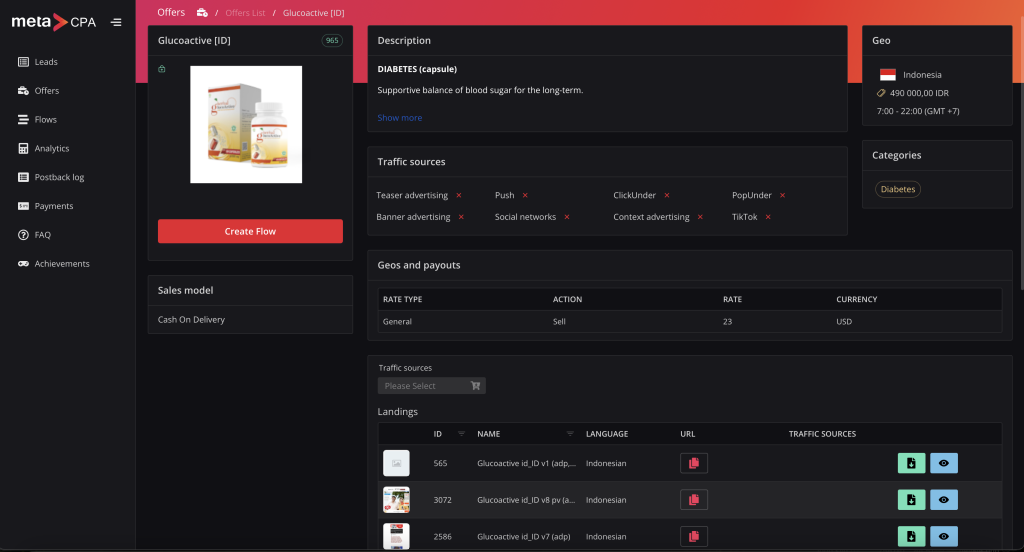
Task: Click the Offers briefcase icon in breadcrumb
Action: [x=202, y=13]
